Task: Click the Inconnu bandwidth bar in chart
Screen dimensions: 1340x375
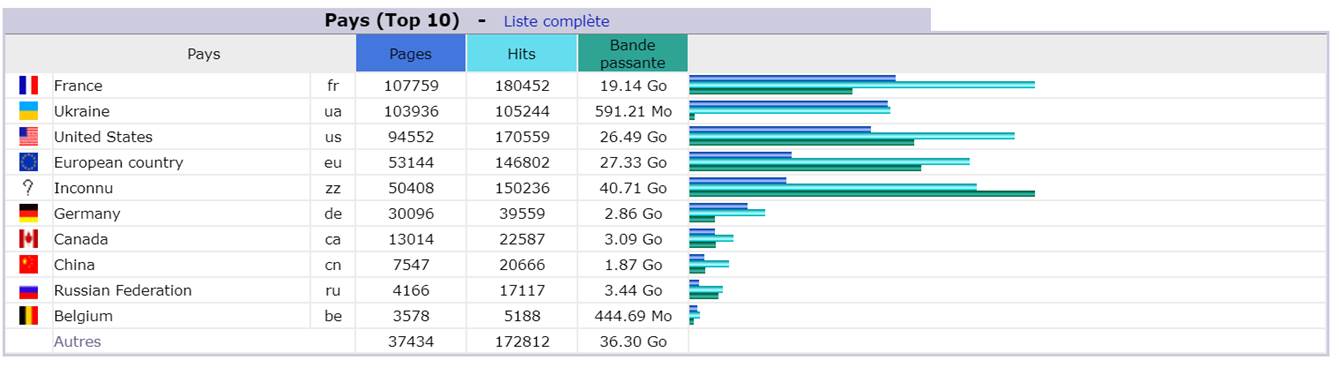Action: tap(862, 193)
